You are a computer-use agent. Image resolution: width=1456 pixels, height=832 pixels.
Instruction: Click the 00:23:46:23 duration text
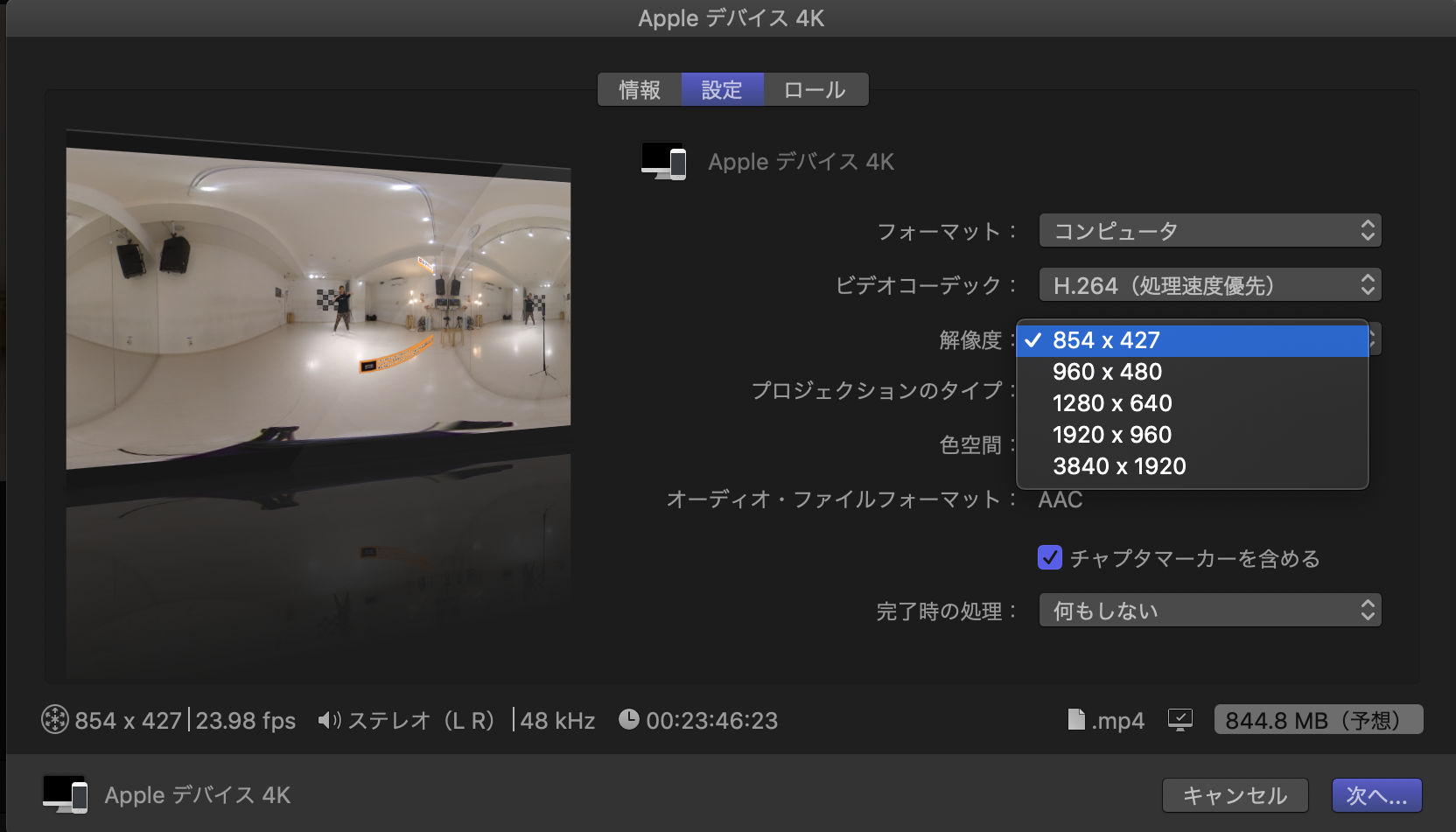pyautogui.click(x=712, y=721)
